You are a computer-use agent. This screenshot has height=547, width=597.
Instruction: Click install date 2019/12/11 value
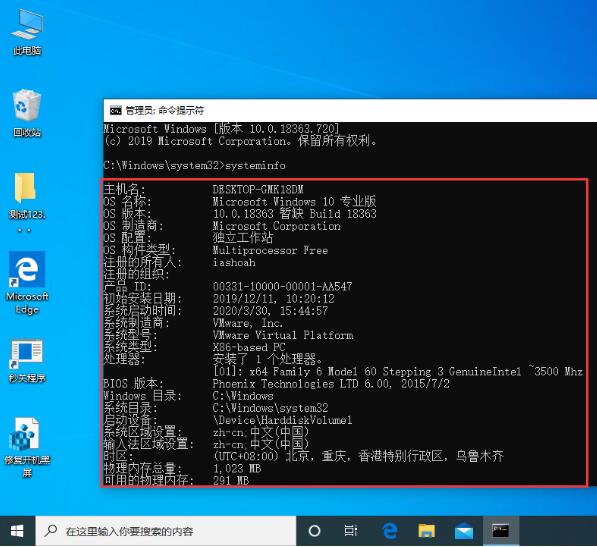tap(273, 298)
